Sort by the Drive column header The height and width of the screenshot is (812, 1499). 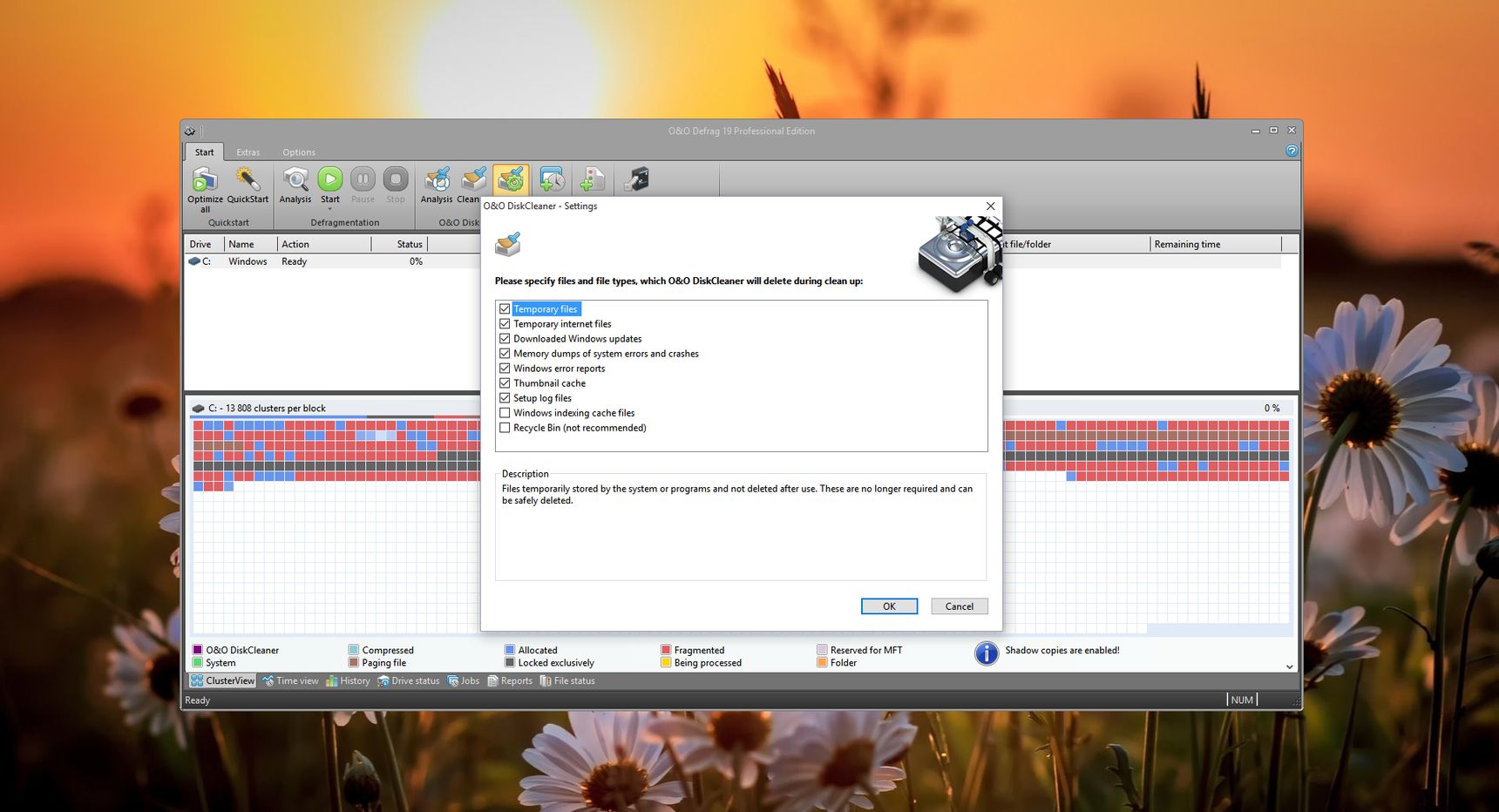tap(205, 244)
